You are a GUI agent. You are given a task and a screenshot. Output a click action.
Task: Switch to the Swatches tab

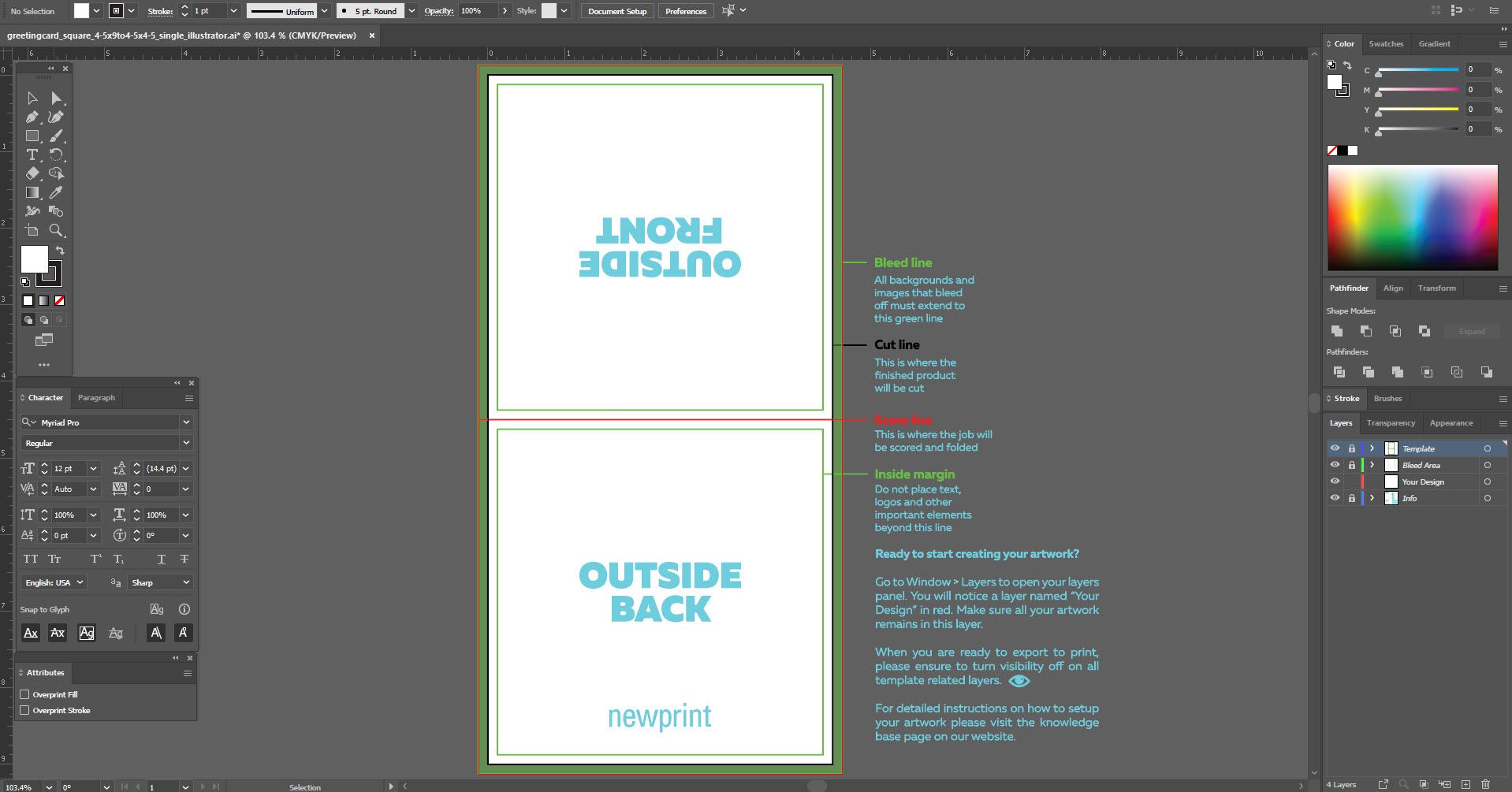1386,43
